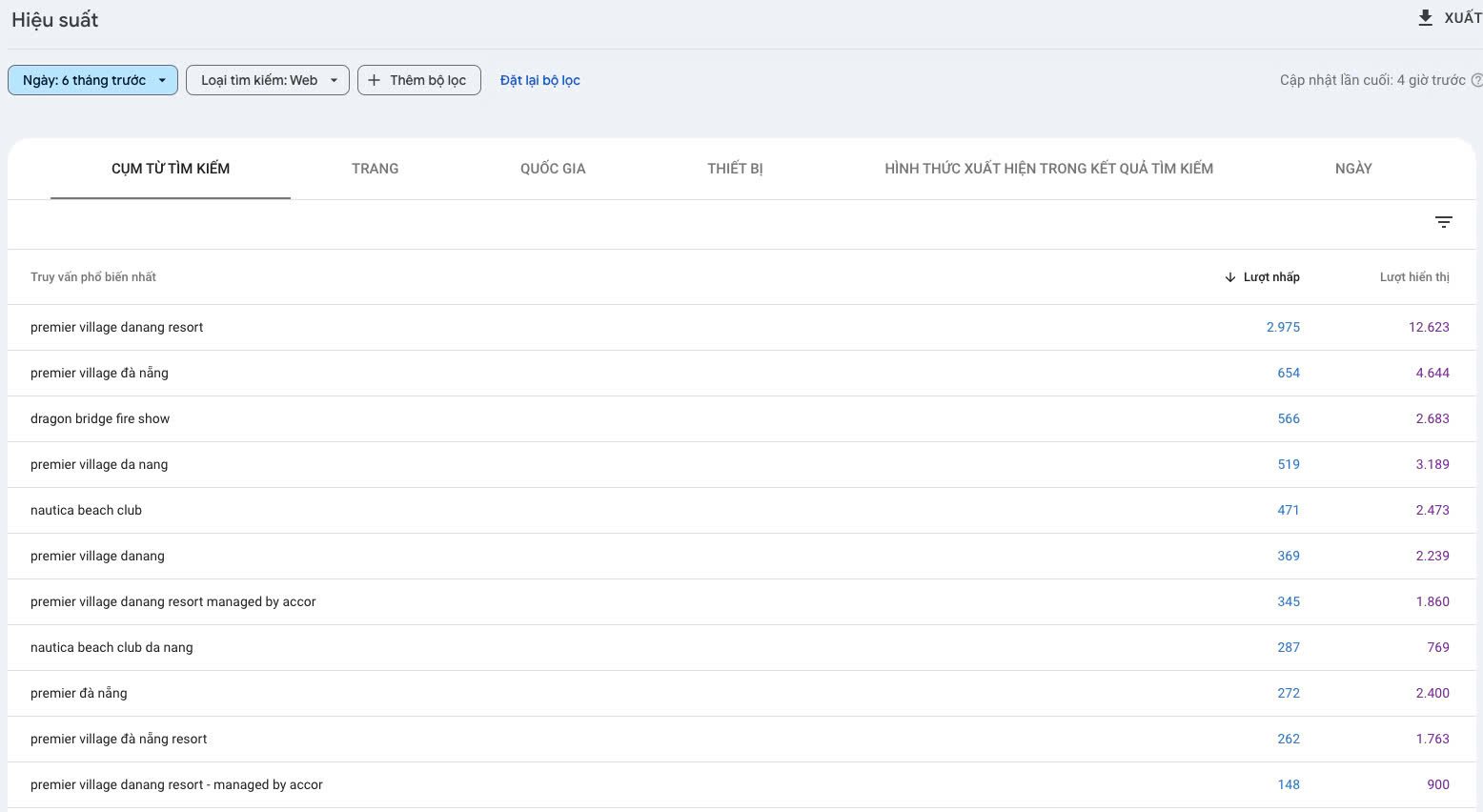Click the 272 clicks value

tap(1289, 693)
